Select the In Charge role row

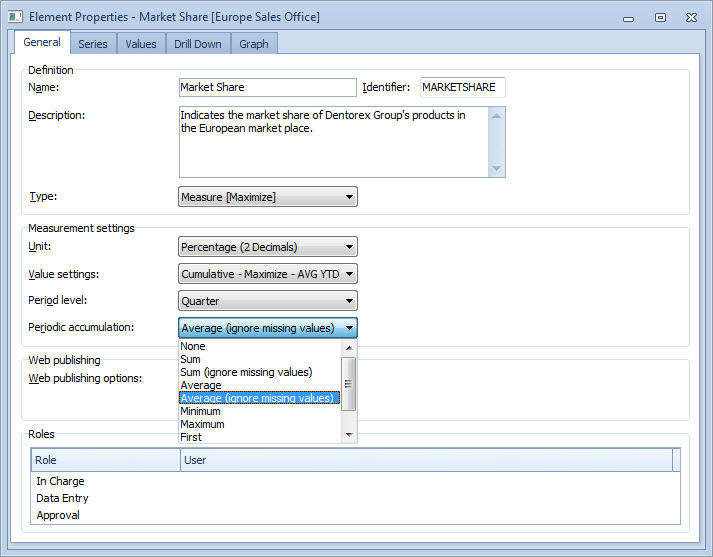(60, 481)
